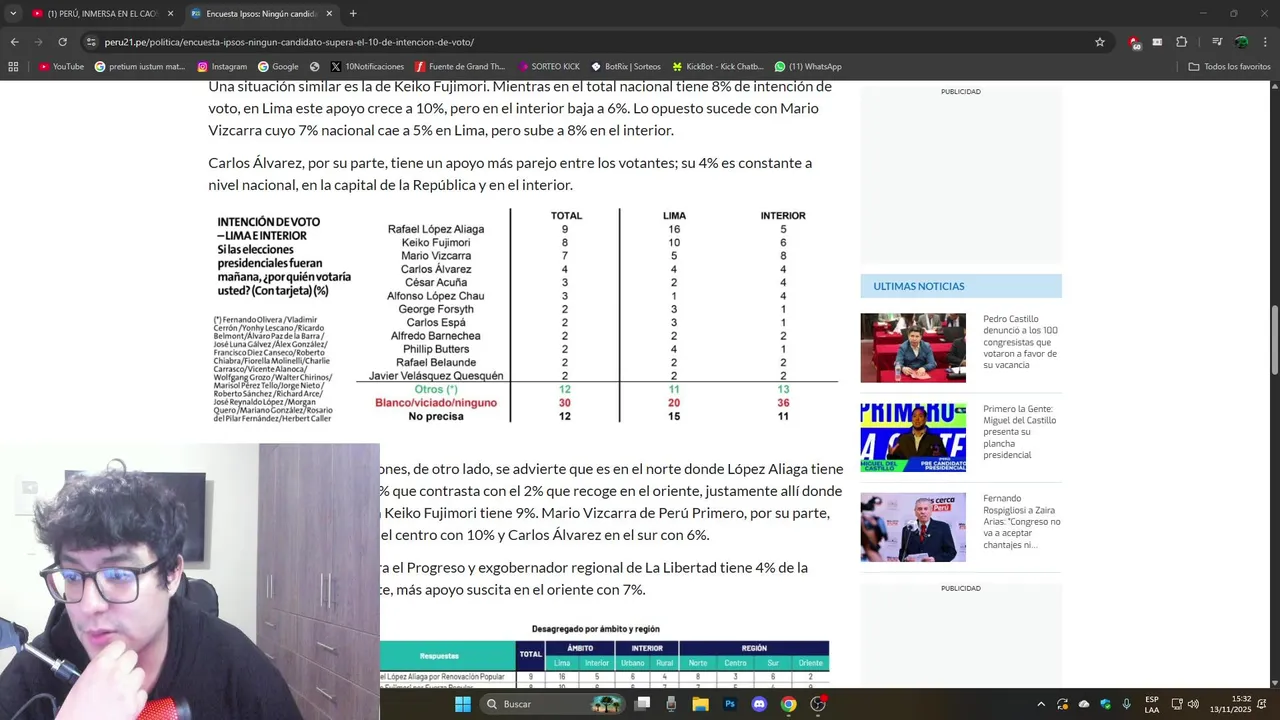This screenshot has width=1280, height=720.
Task: Open a new tab with plus button
Action: (x=353, y=14)
